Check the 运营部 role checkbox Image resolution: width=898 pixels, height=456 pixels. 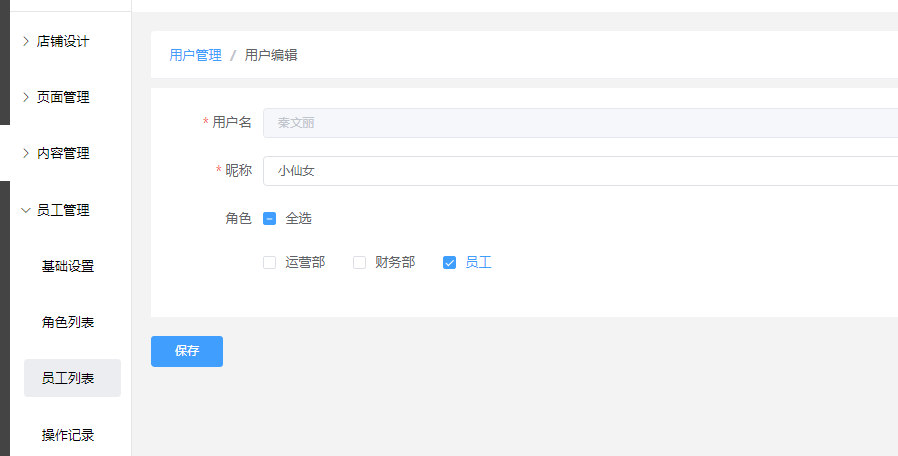(x=269, y=263)
